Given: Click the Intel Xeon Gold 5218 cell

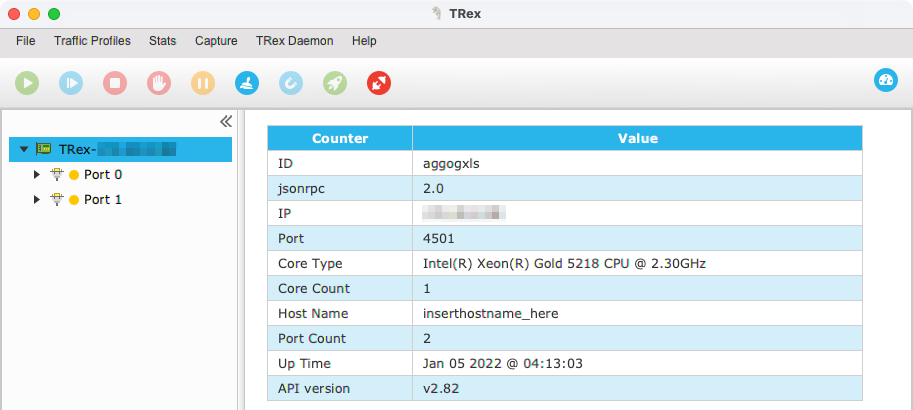Looking at the screenshot, I should pos(638,263).
